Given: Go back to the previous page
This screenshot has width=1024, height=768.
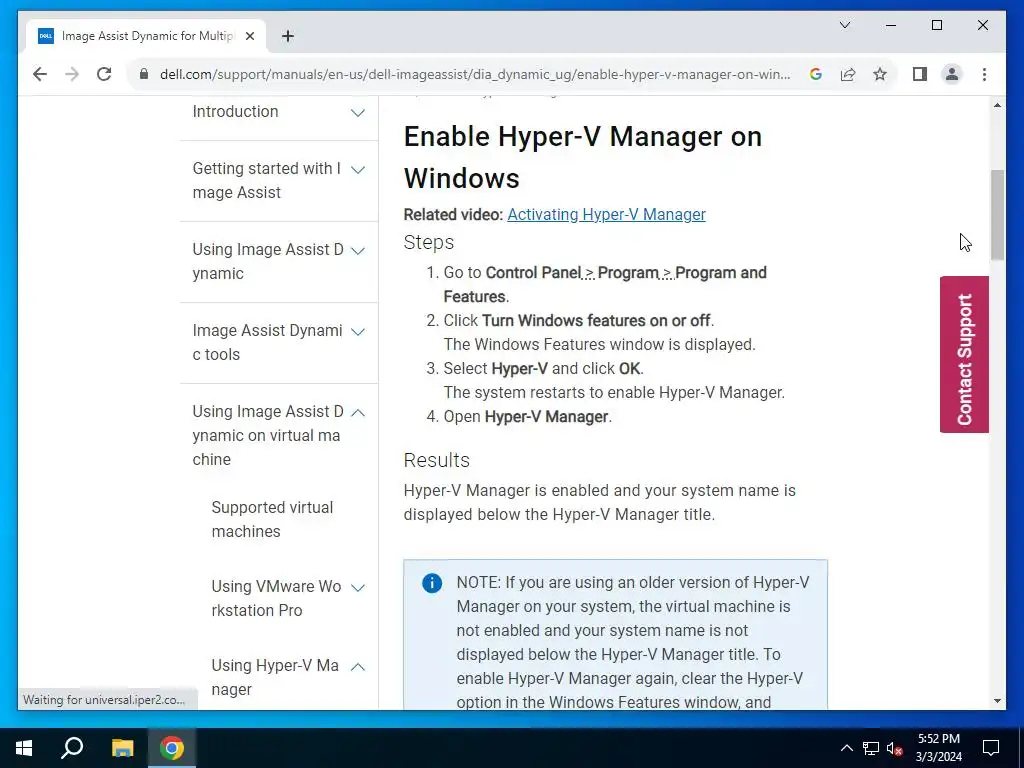Looking at the screenshot, I should (x=40, y=74).
